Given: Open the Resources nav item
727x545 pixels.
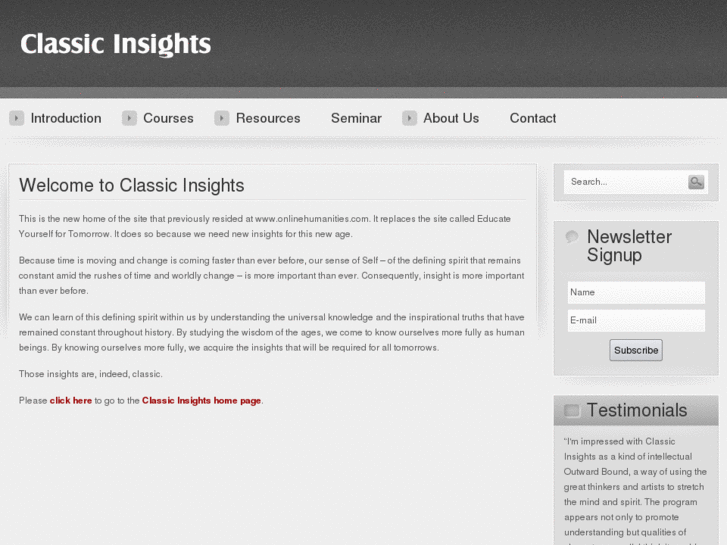Looking at the screenshot, I should point(268,118).
